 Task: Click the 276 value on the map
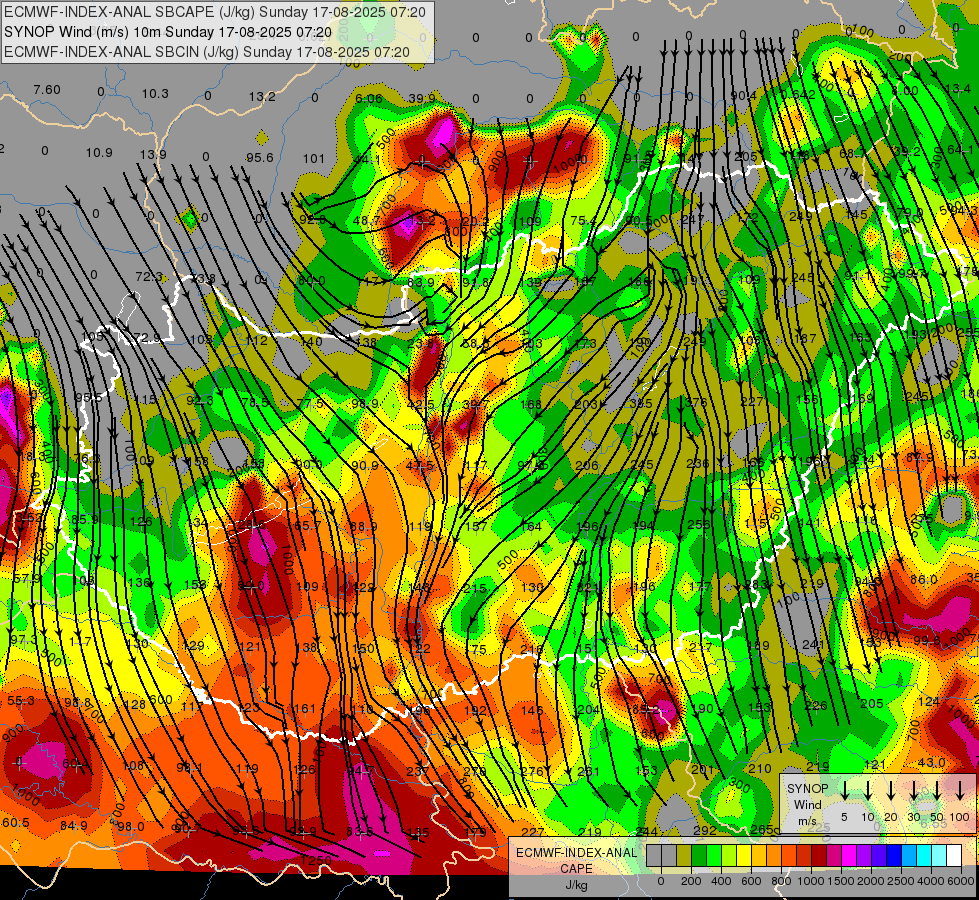(x=532, y=772)
